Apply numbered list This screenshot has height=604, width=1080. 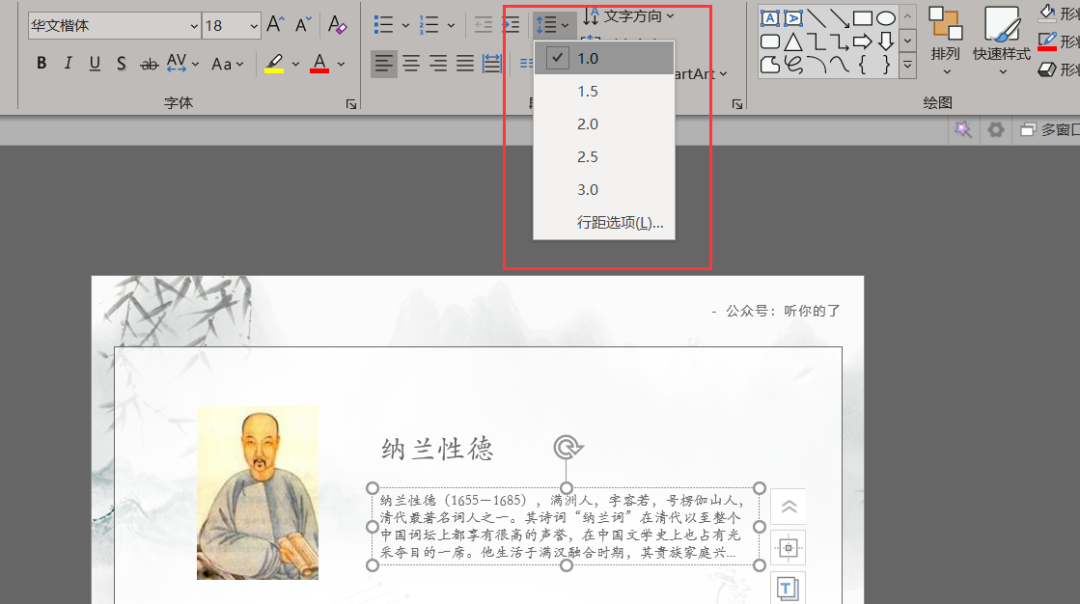(x=429, y=25)
